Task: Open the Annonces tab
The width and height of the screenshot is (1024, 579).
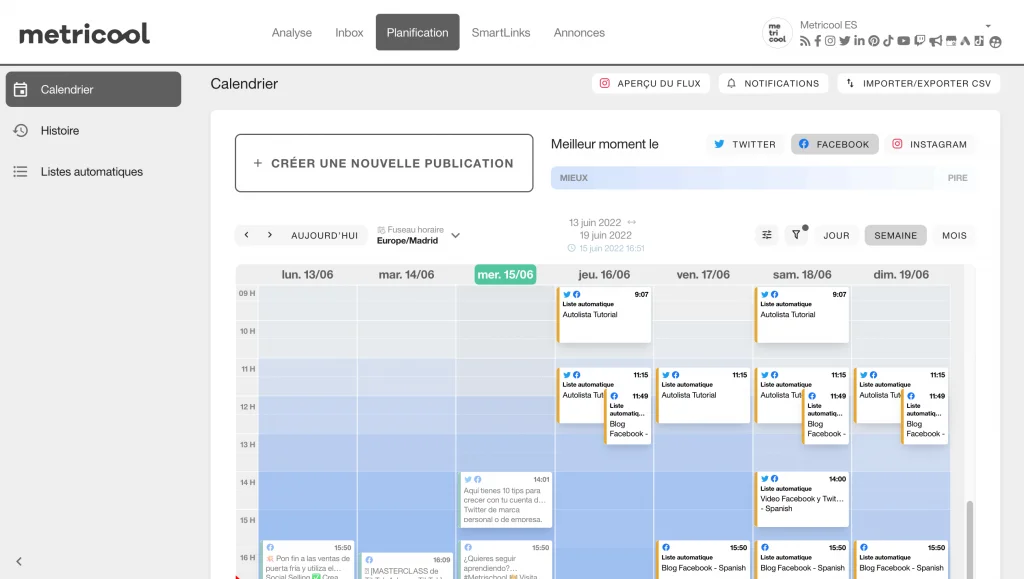Action: coord(579,33)
